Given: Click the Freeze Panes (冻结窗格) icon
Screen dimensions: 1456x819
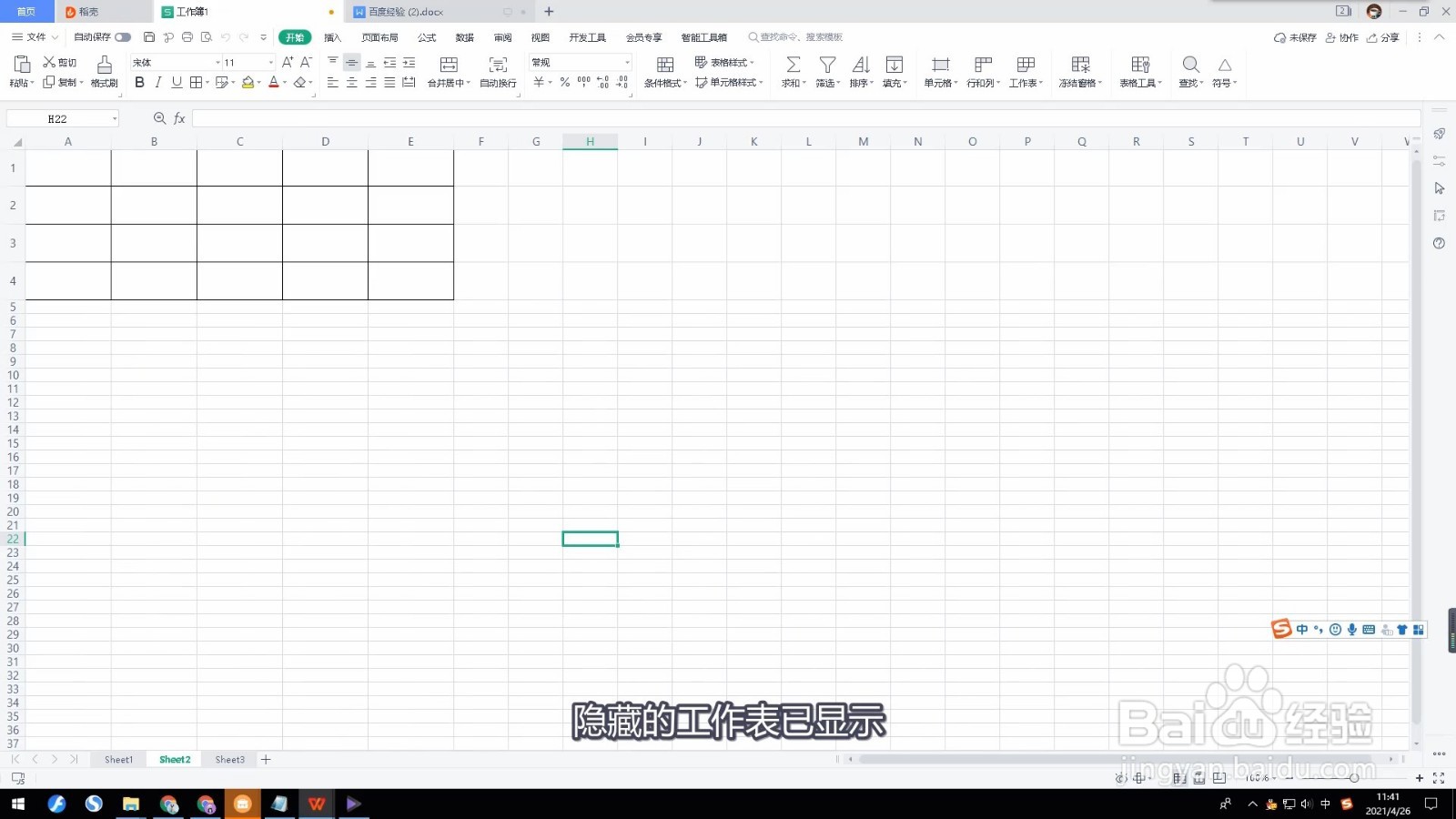Looking at the screenshot, I should (x=1080, y=65).
